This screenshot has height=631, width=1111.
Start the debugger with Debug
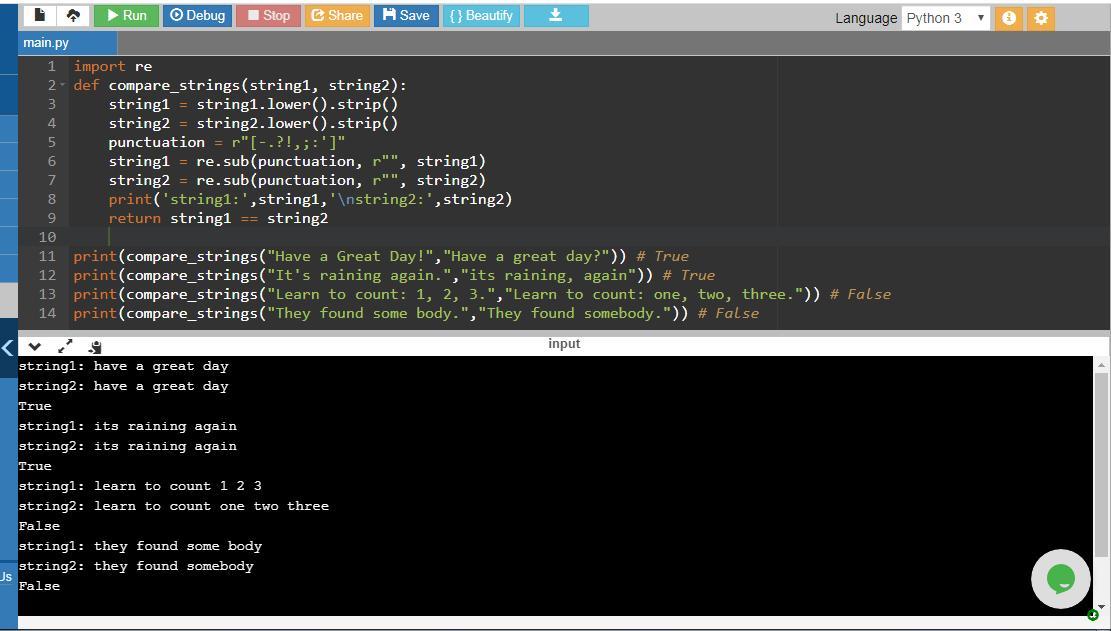(197, 16)
